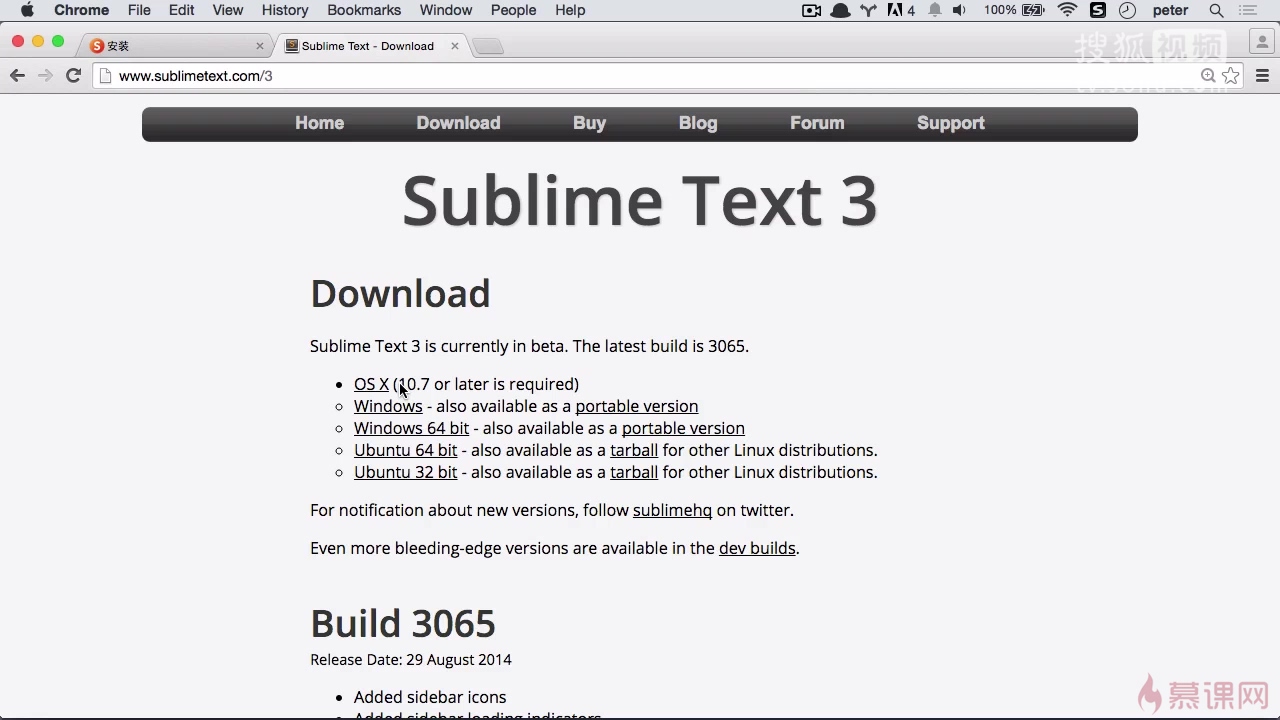Click the Sogou S icon in the menu bar

1097,10
